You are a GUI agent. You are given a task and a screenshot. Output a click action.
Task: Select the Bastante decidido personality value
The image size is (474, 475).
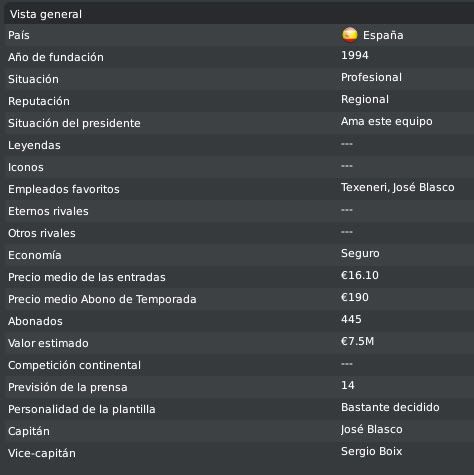pyautogui.click(x=390, y=407)
